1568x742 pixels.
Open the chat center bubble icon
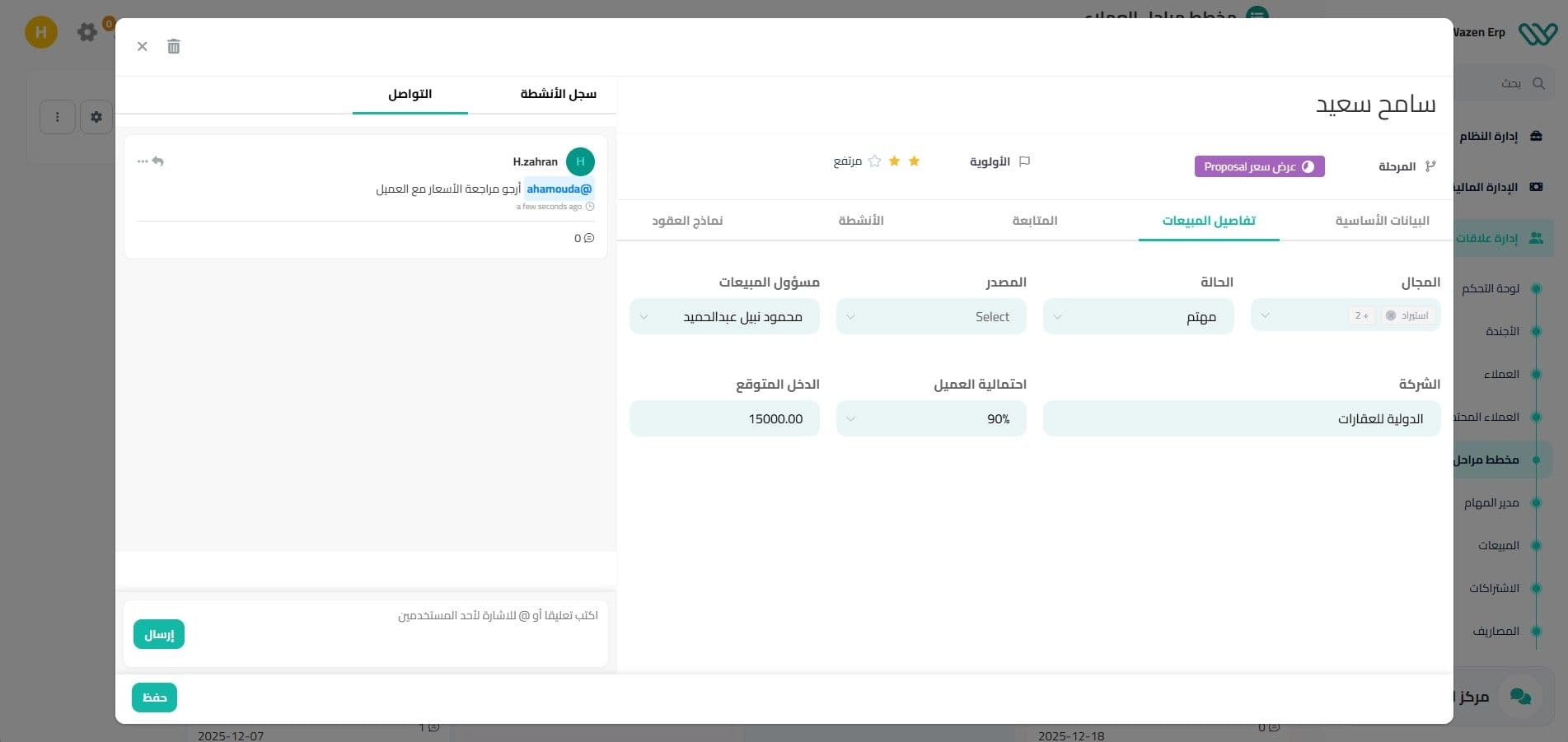point(1519,697)
